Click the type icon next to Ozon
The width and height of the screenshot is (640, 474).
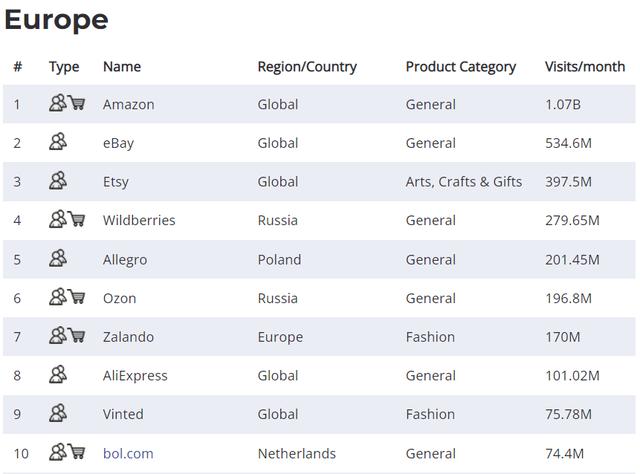coord(67,297)
